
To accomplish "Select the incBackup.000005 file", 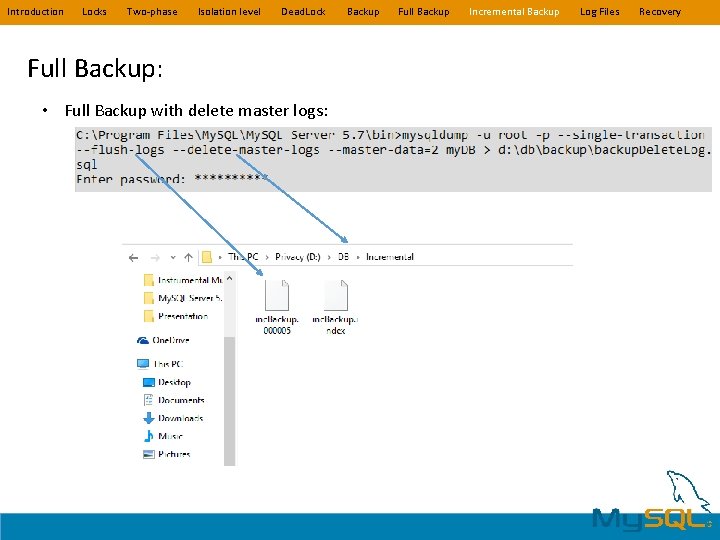I will tap(277, 307).
